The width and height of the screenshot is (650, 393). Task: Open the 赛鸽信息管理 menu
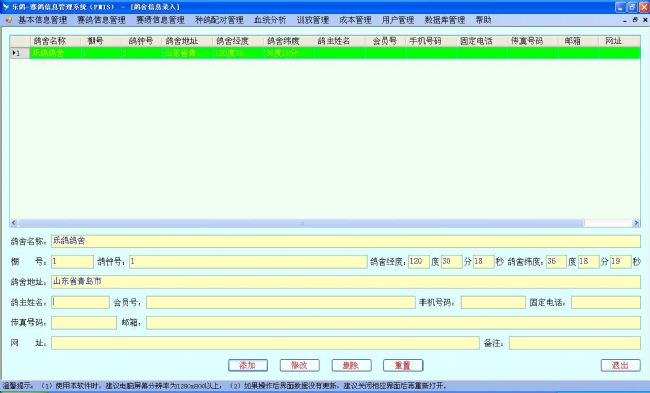click(101, 19)
